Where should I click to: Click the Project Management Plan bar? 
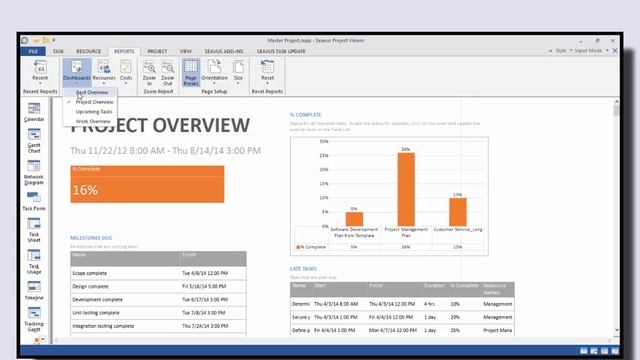406,189
